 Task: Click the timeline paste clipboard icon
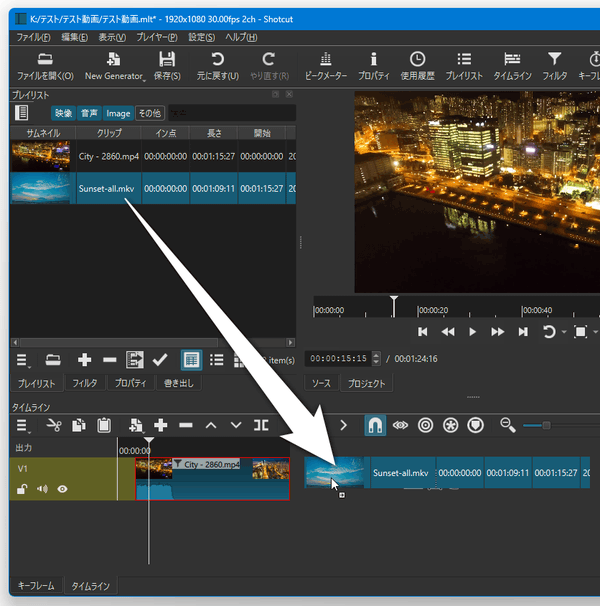[104, 426]
